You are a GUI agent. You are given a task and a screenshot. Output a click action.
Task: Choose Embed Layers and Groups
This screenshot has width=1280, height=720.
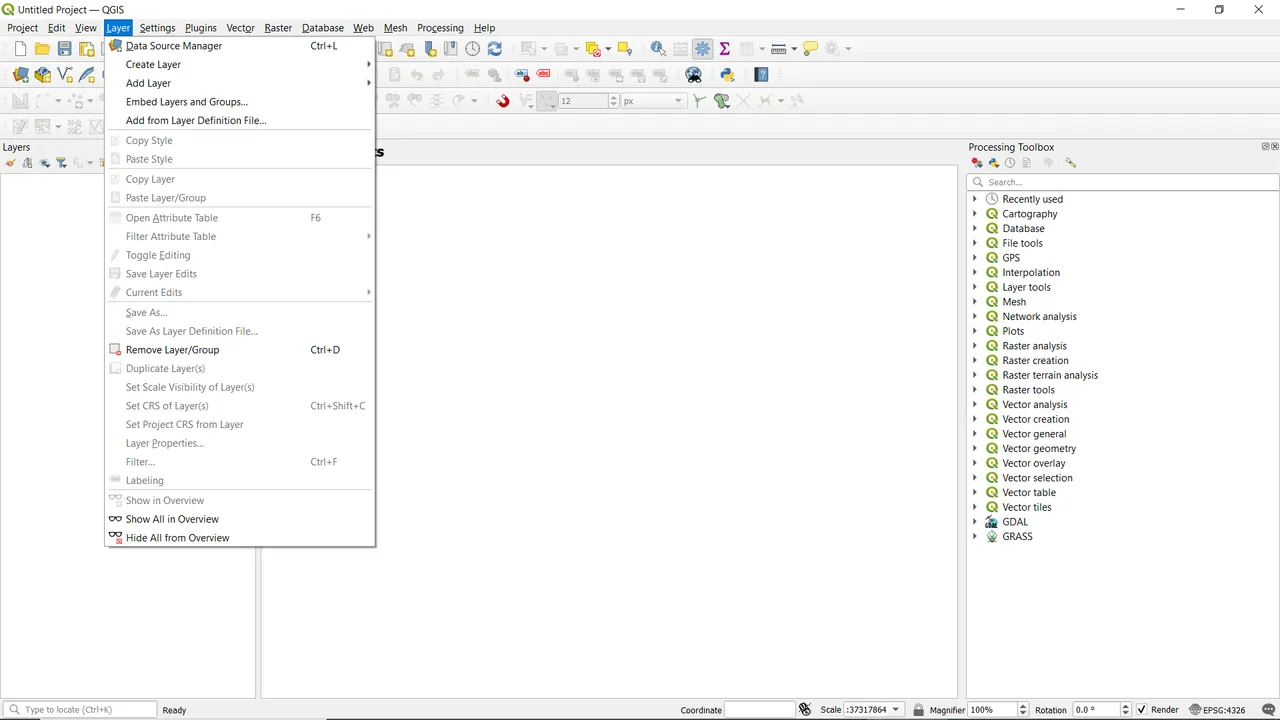point(240,102)
